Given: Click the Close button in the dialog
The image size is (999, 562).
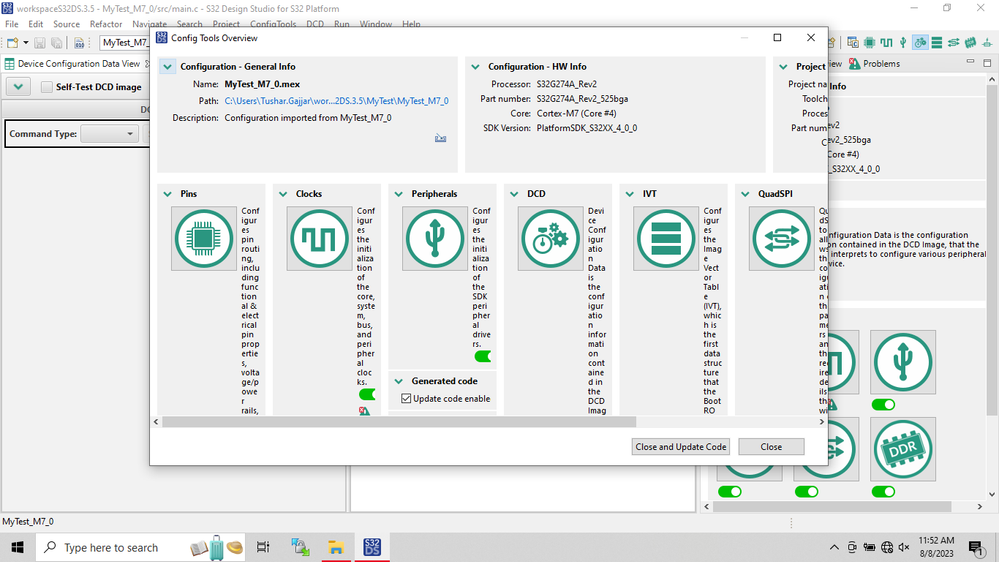Looking at the screenshot, I should 771,447.
